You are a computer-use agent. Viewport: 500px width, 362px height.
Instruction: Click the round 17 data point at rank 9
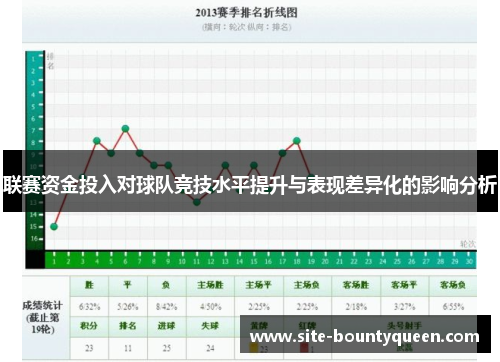(x=282, y=153)
